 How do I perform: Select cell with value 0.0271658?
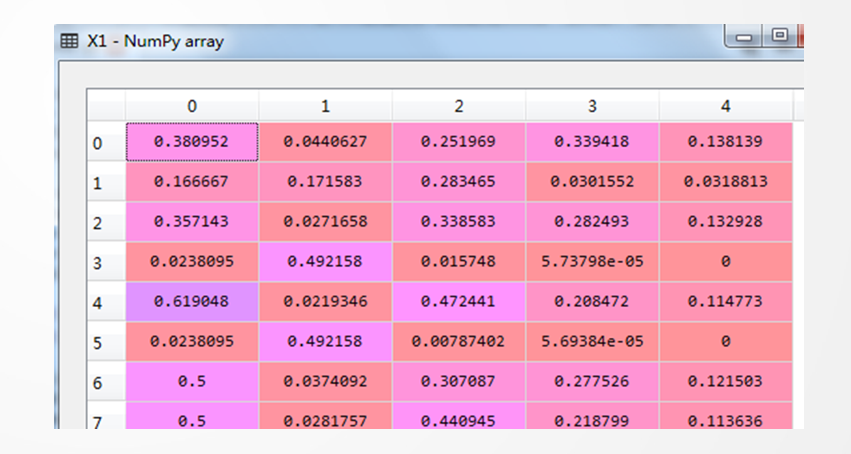pyautogui.click(x=326, y=222)
